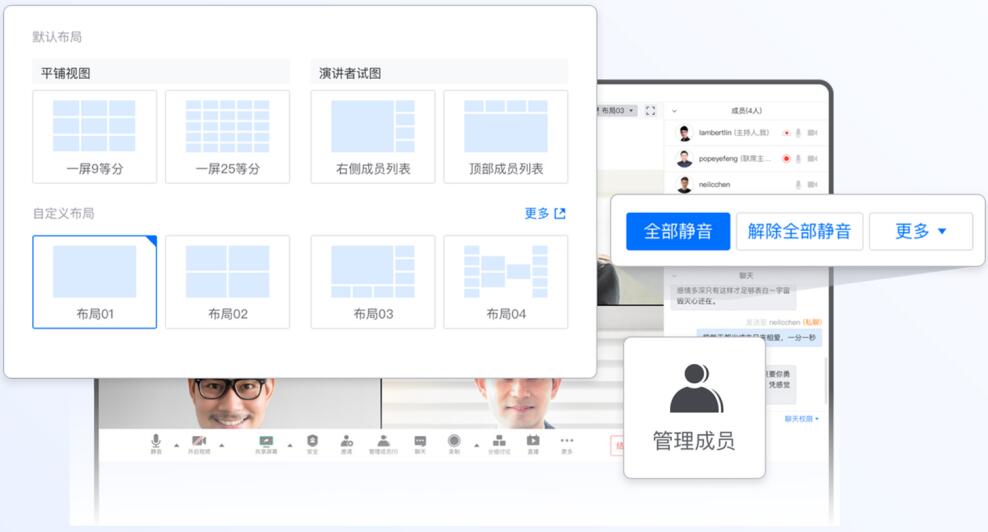Click the 安全 shield icon
Image resolution: width=988 pixels, height=532 pixels.
tap(312, 441)
